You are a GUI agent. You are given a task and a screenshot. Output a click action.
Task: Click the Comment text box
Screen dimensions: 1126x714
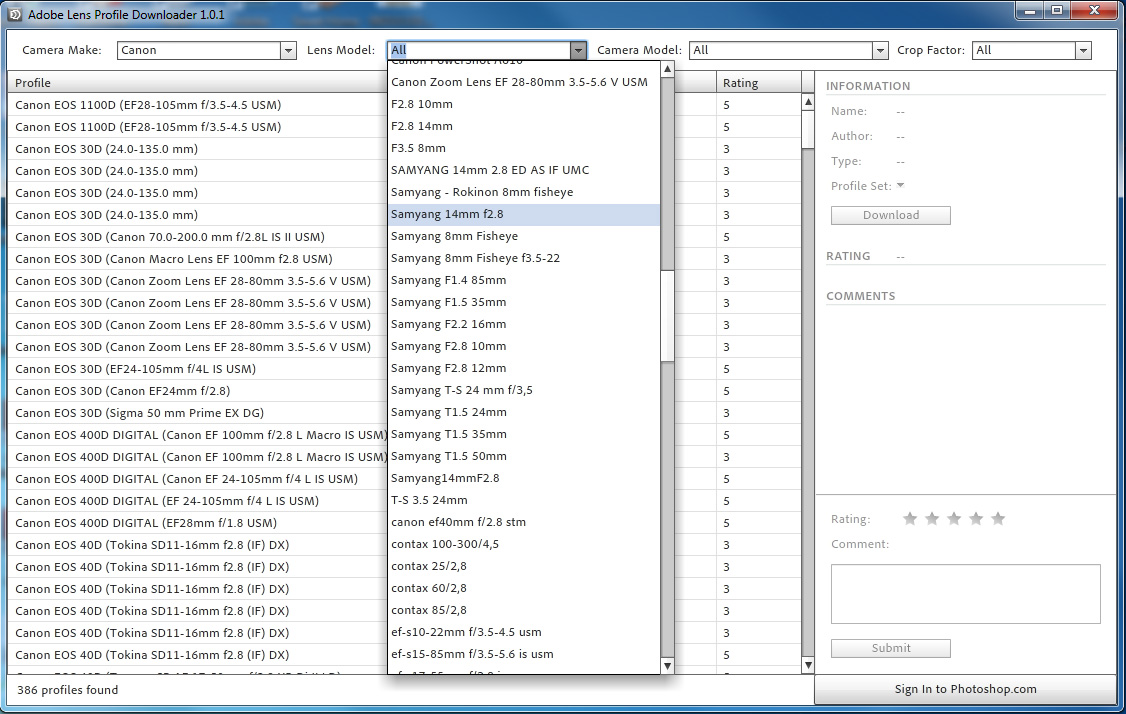coord(965,594)
